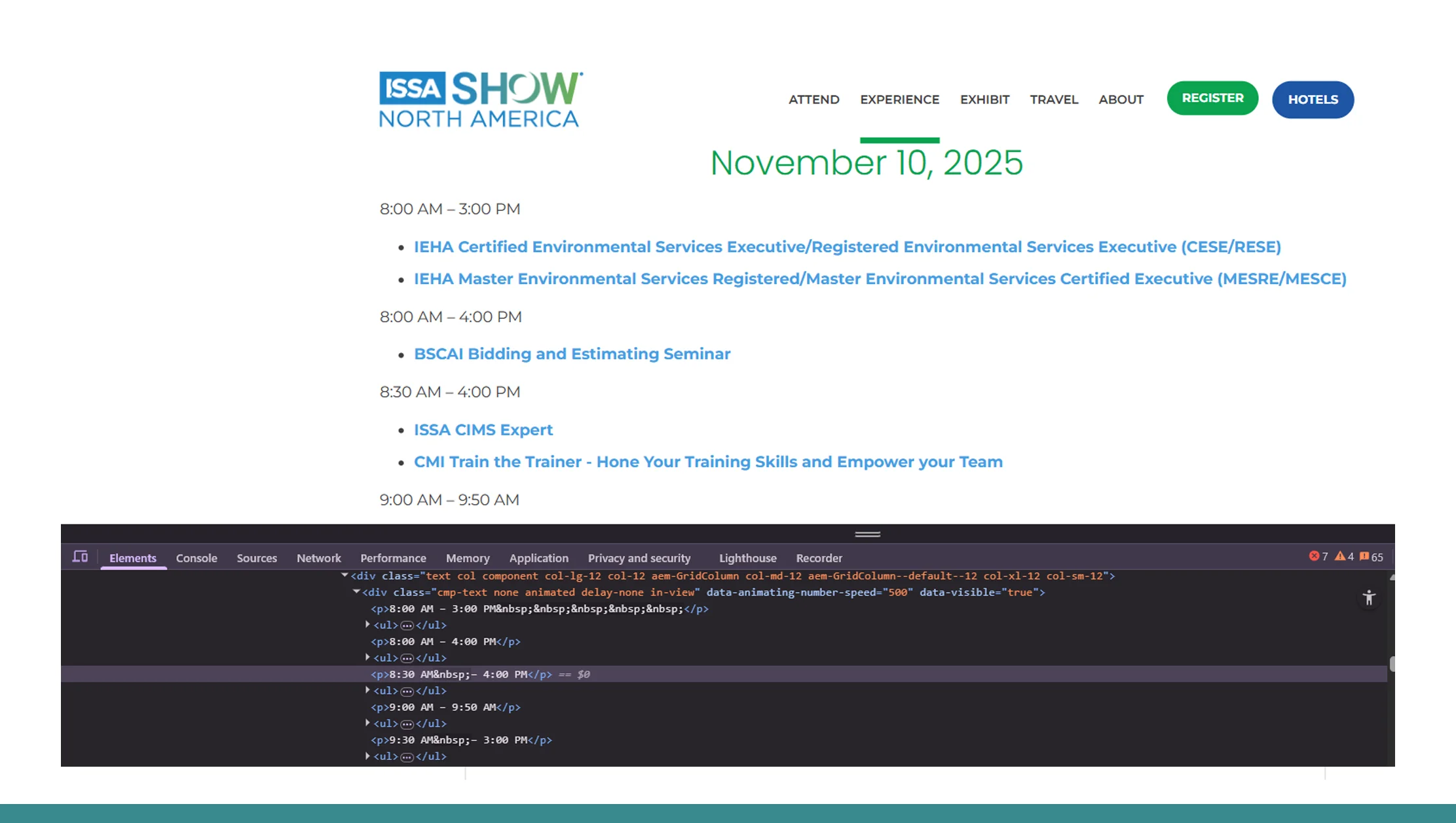The image size is (1456, 823).
Task: Open the ATTEND navigation menu
Action: coord(813,99)
